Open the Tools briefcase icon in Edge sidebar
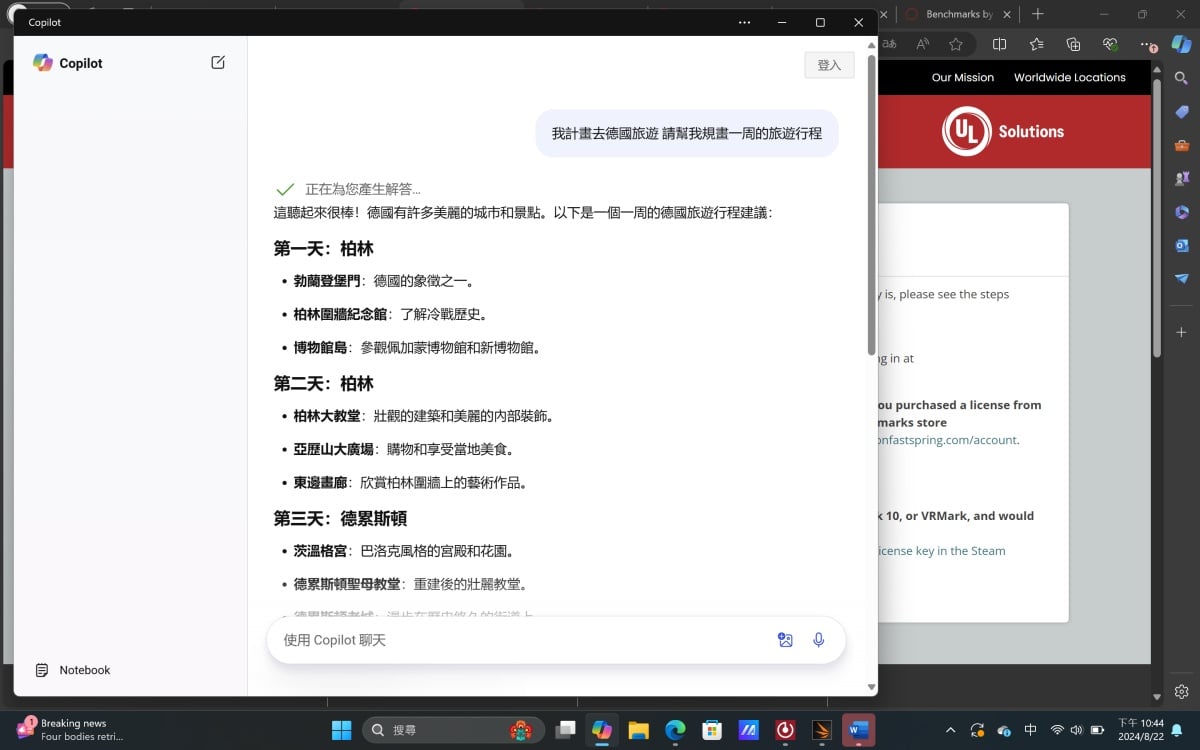Viewport: 1200px width, 750px height. (x=1181, y=146)
